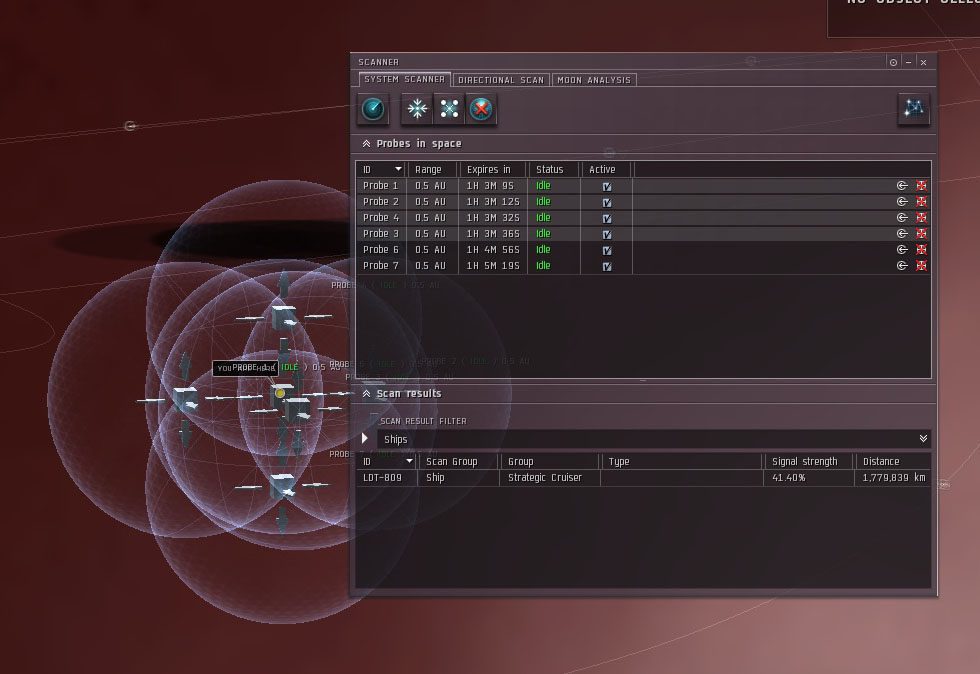Recover Probe 4 using its arrow icon
Screen dimensions: 980x674
coord(902,218)
